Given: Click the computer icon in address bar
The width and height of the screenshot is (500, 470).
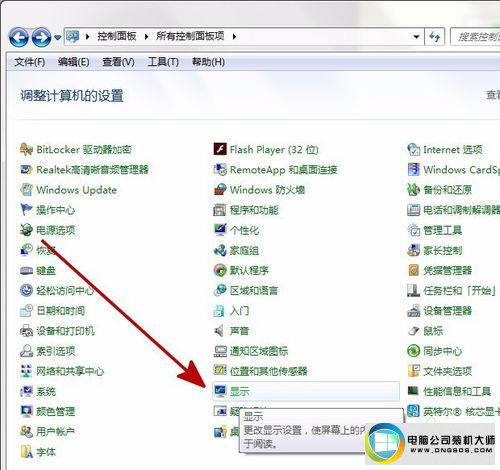Looking at the screenshot, I should [x=72, y=36].
